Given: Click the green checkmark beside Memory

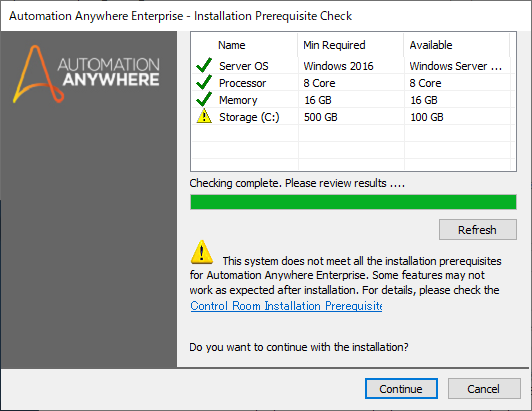Looking at the screenshot, I should click(204, 99).
